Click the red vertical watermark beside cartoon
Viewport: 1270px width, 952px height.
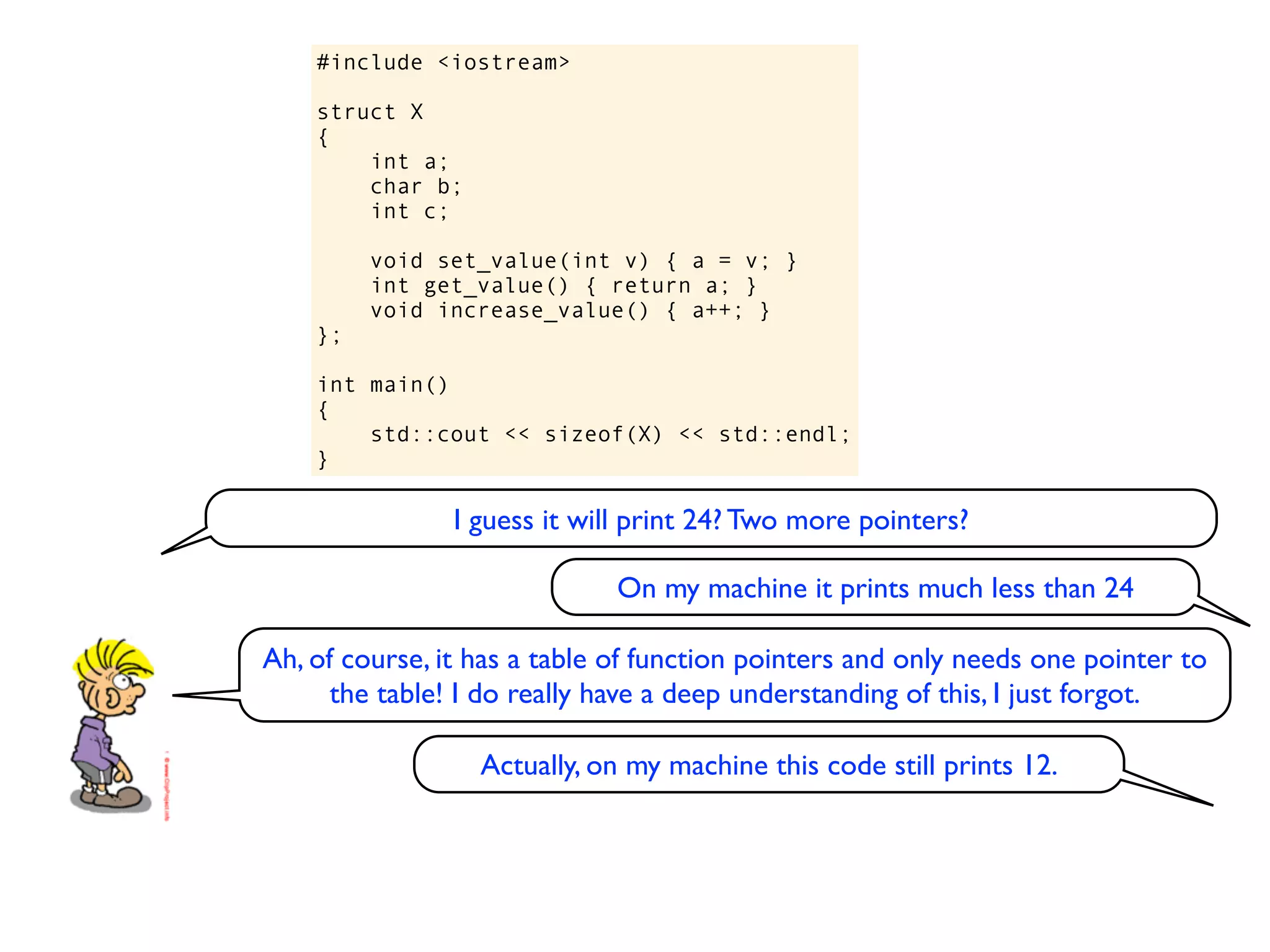(x=167, y=786)
